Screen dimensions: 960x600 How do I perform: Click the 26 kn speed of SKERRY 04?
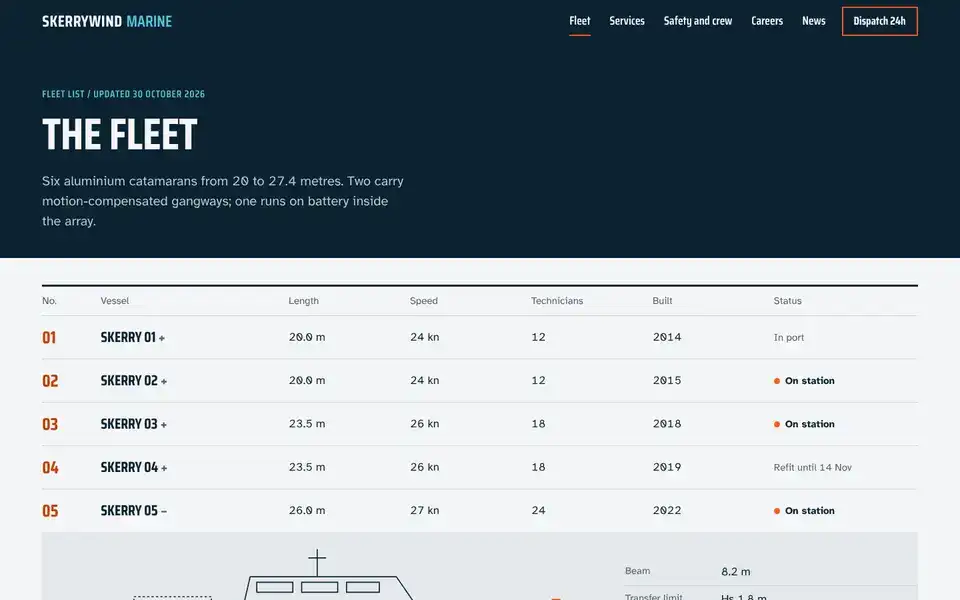pyautogui.click(x=424, y=467)
